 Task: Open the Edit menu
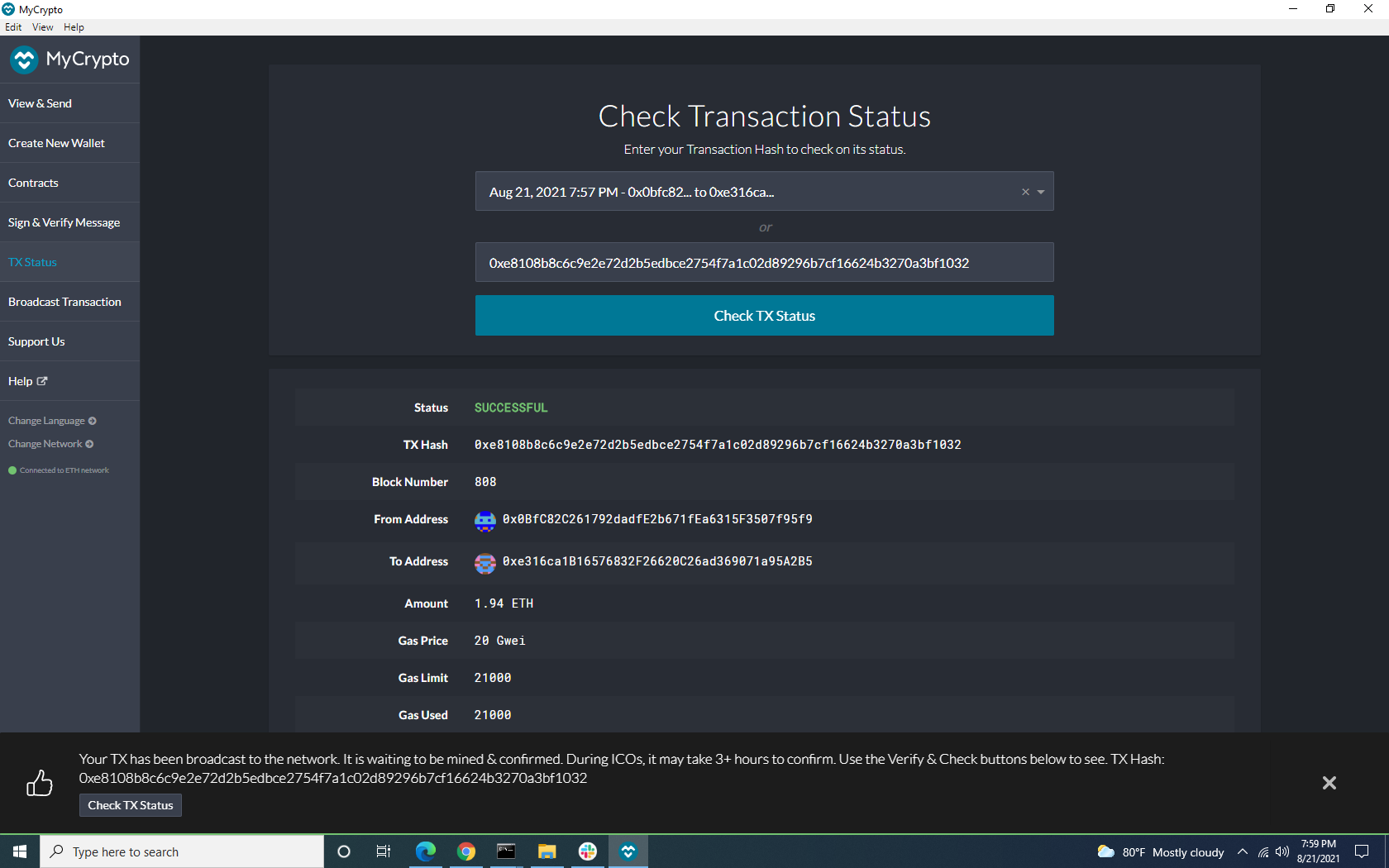(x=13, y=26)
